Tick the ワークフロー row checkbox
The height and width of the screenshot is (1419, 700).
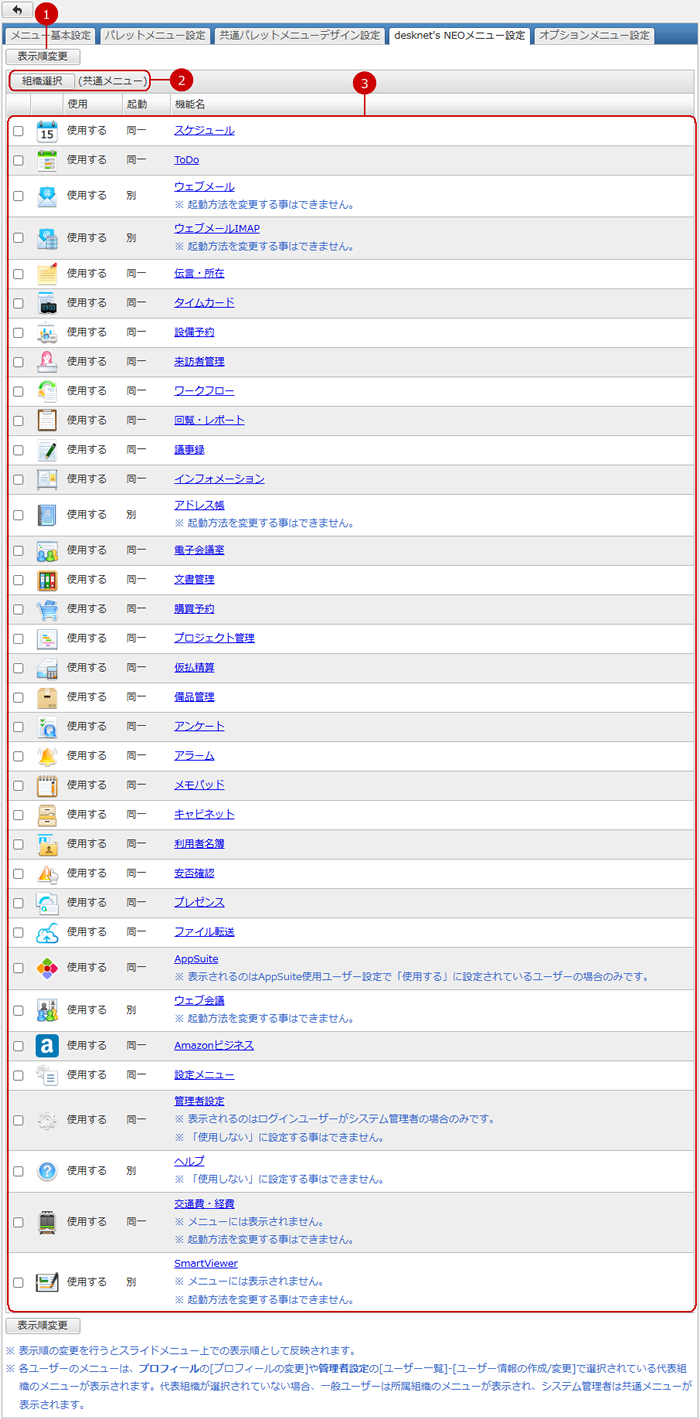pyautogui.click(x=18, y=392)
